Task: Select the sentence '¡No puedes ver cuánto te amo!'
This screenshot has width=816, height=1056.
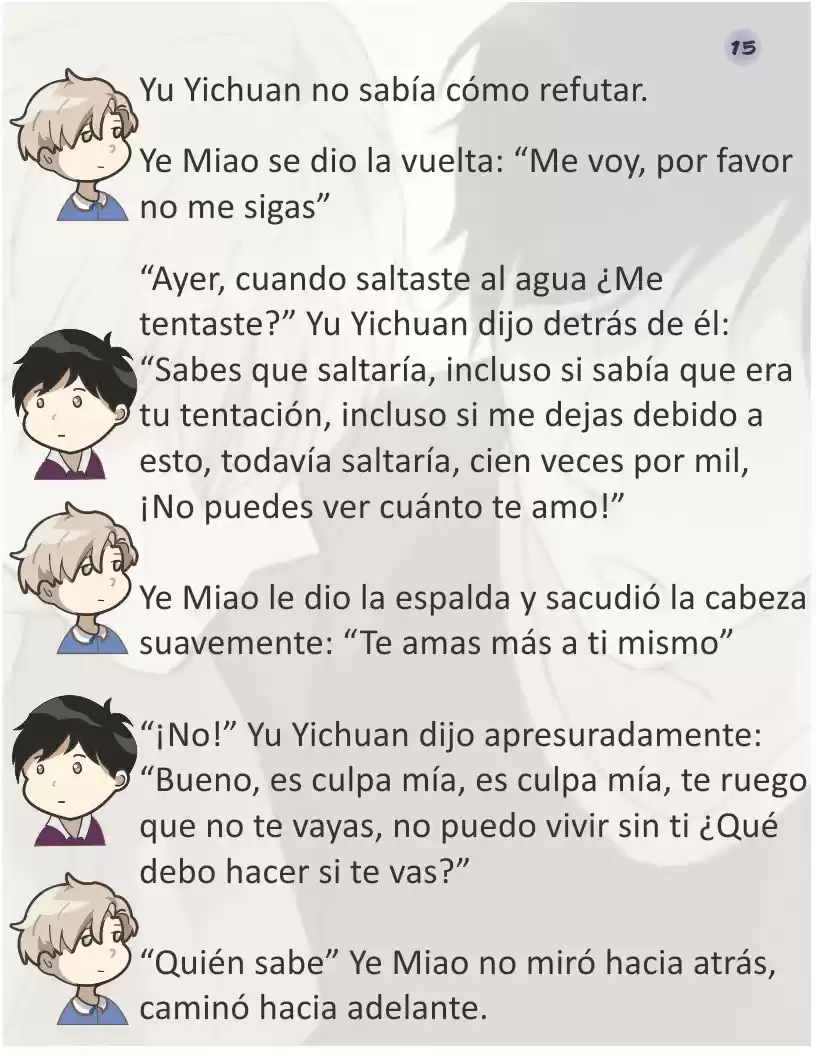Action: tap(379, 507)
